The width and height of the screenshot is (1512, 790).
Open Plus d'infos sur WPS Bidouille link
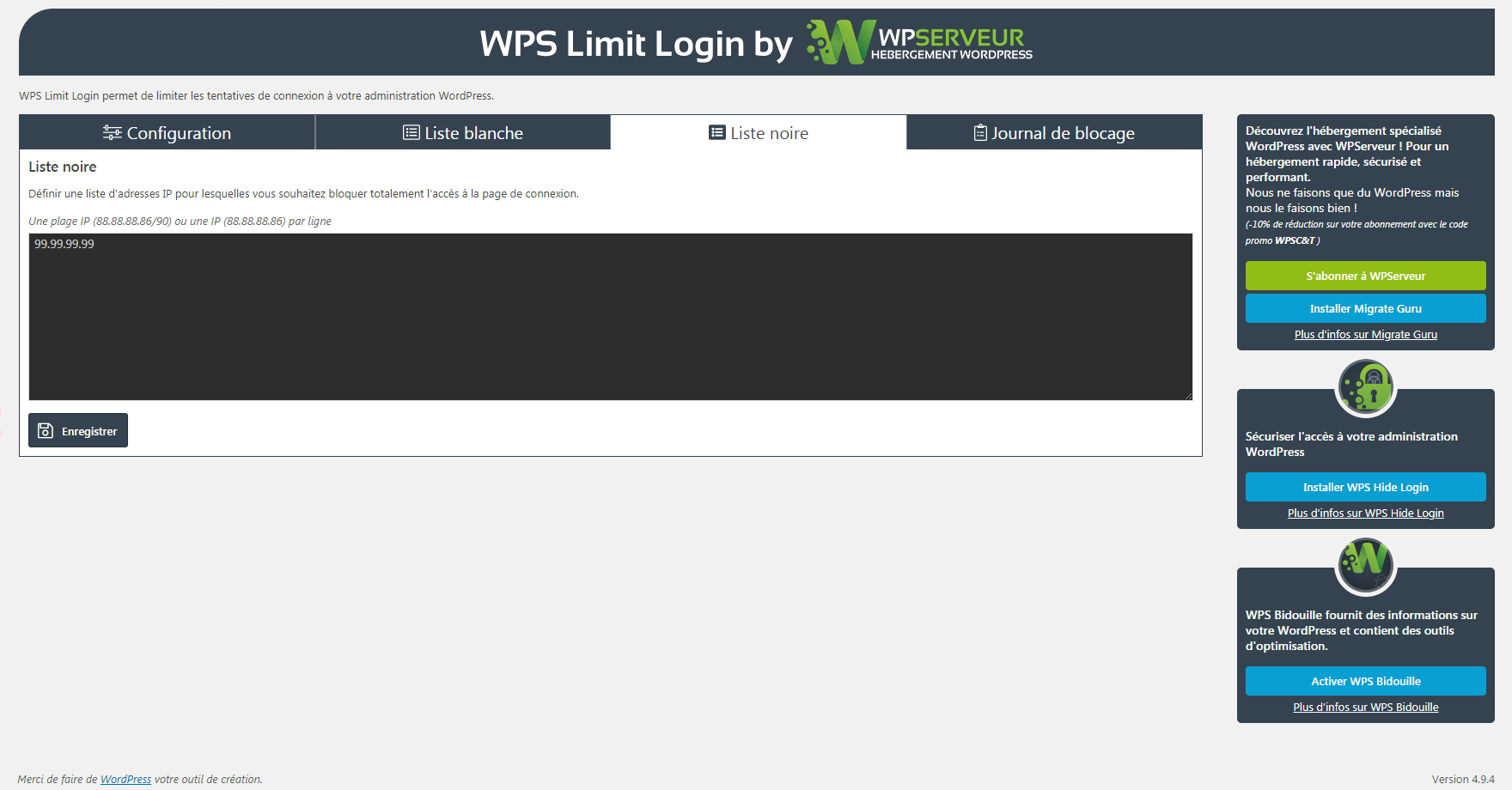(x=1366, y=708)
